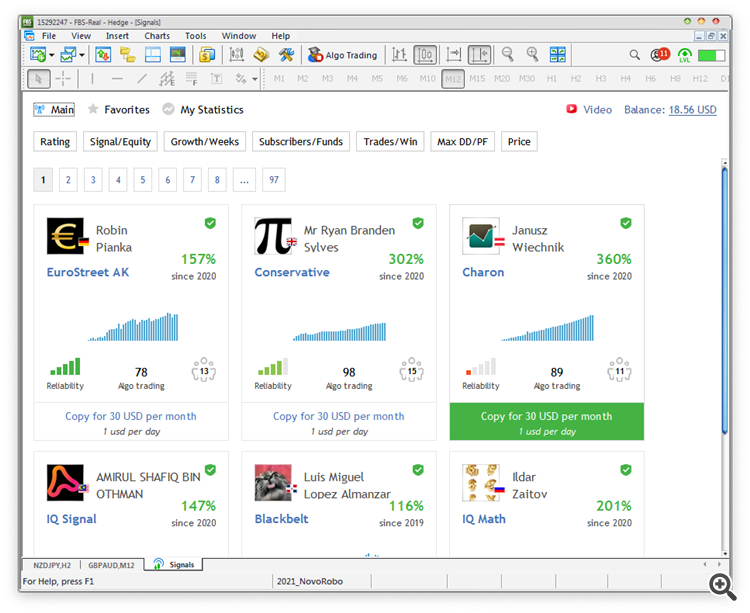Screen dimensions: 750x613
Task: Switch to M12 timeframe
Action: (x=453, y=79)
